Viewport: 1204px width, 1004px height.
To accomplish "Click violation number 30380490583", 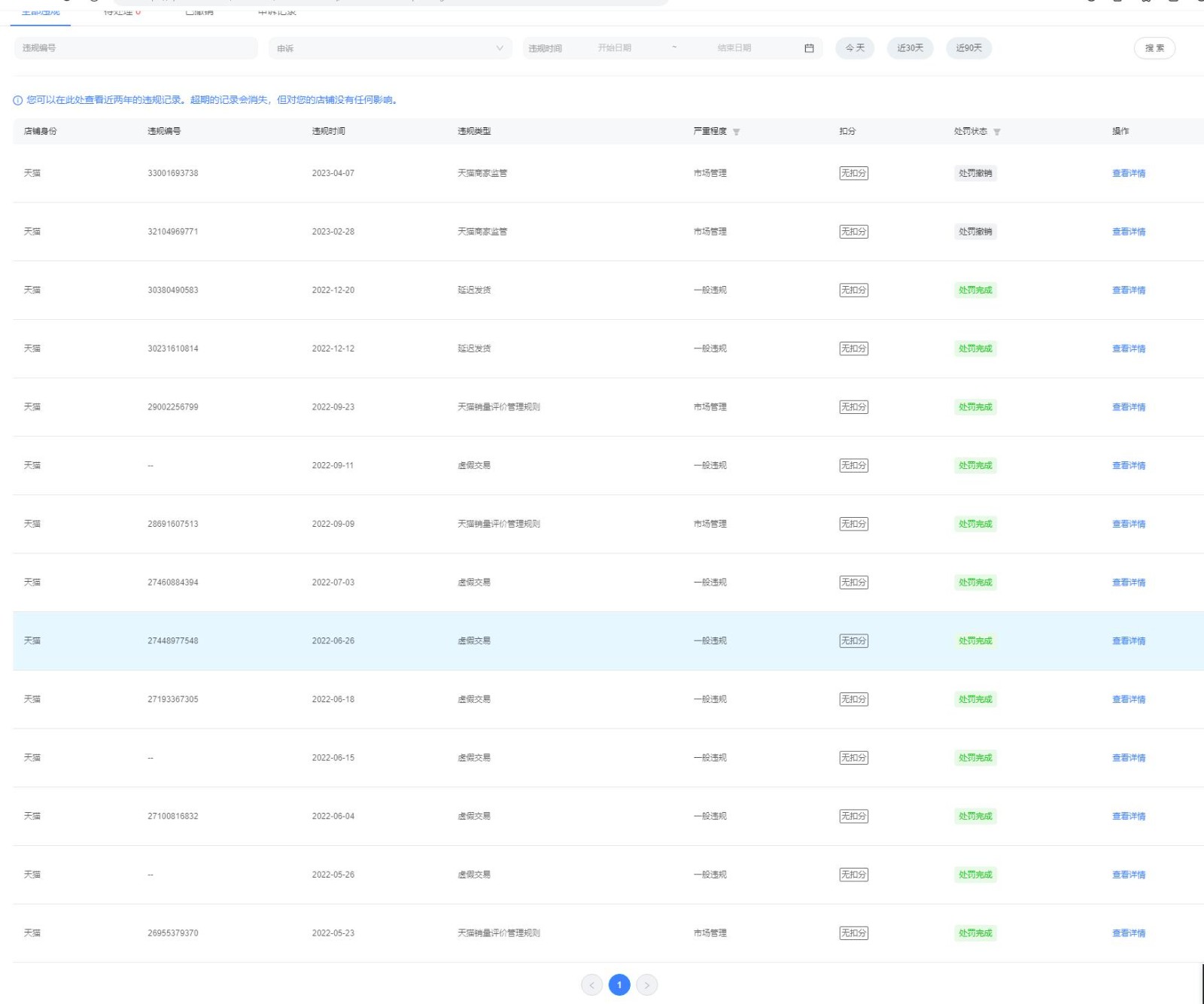I will 173,291.
